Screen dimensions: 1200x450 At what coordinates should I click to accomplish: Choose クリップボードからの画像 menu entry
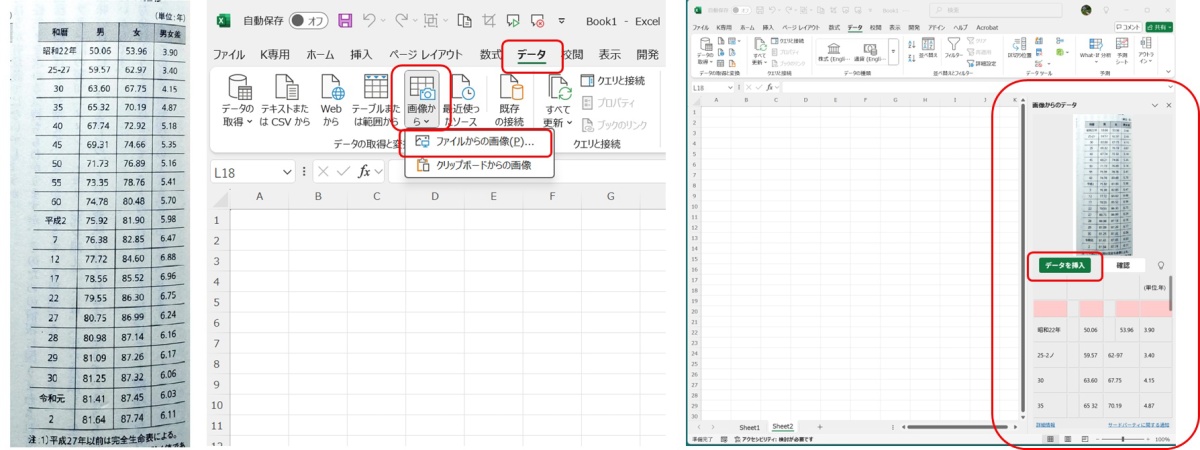(x=479, y=166)
